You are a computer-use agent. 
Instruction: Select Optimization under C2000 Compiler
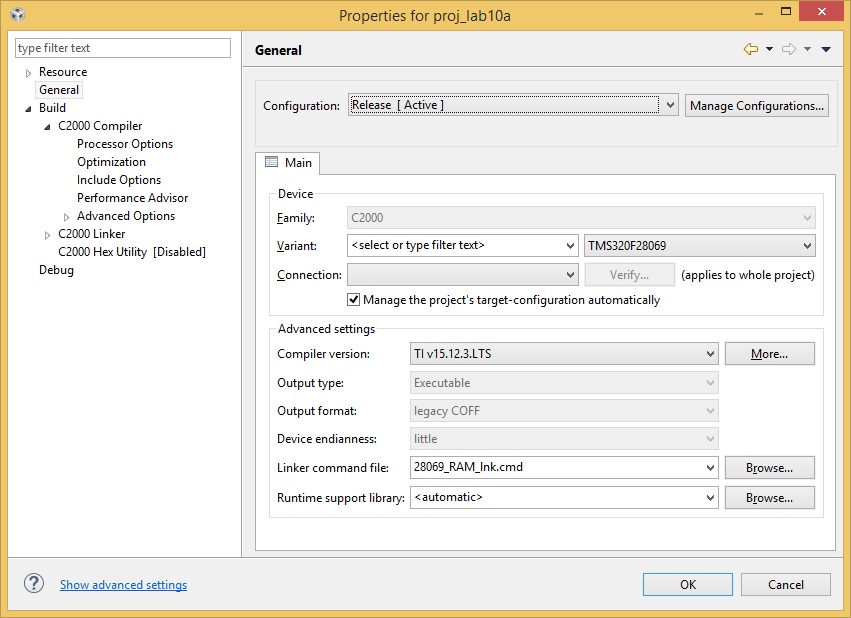[110, 161]
